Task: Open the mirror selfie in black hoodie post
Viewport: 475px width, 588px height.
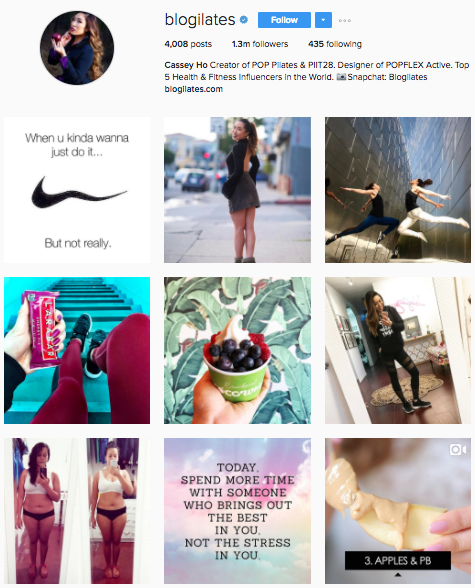Action: pos(398,350)
